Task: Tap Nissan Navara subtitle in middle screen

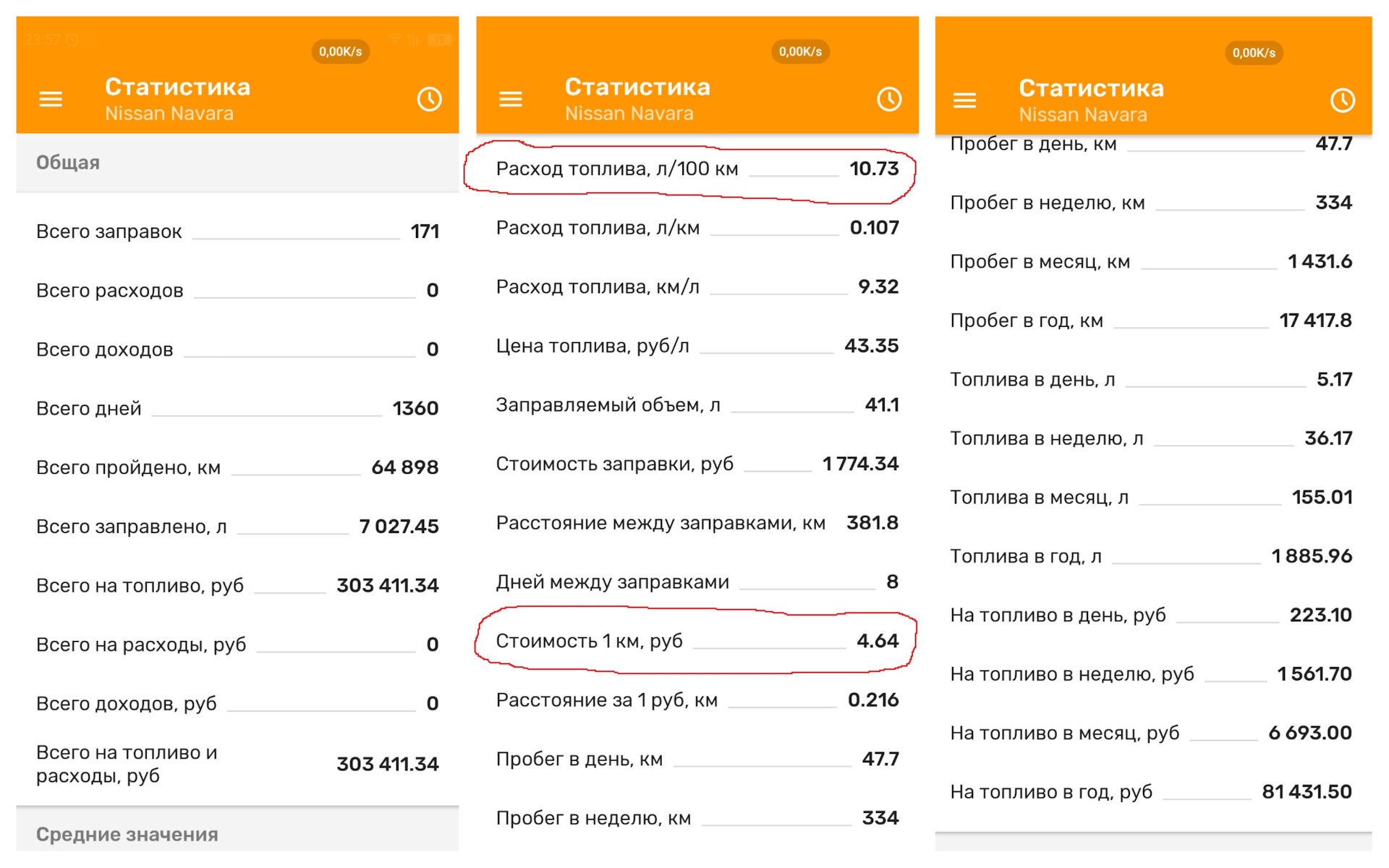Action: point(629,114)
